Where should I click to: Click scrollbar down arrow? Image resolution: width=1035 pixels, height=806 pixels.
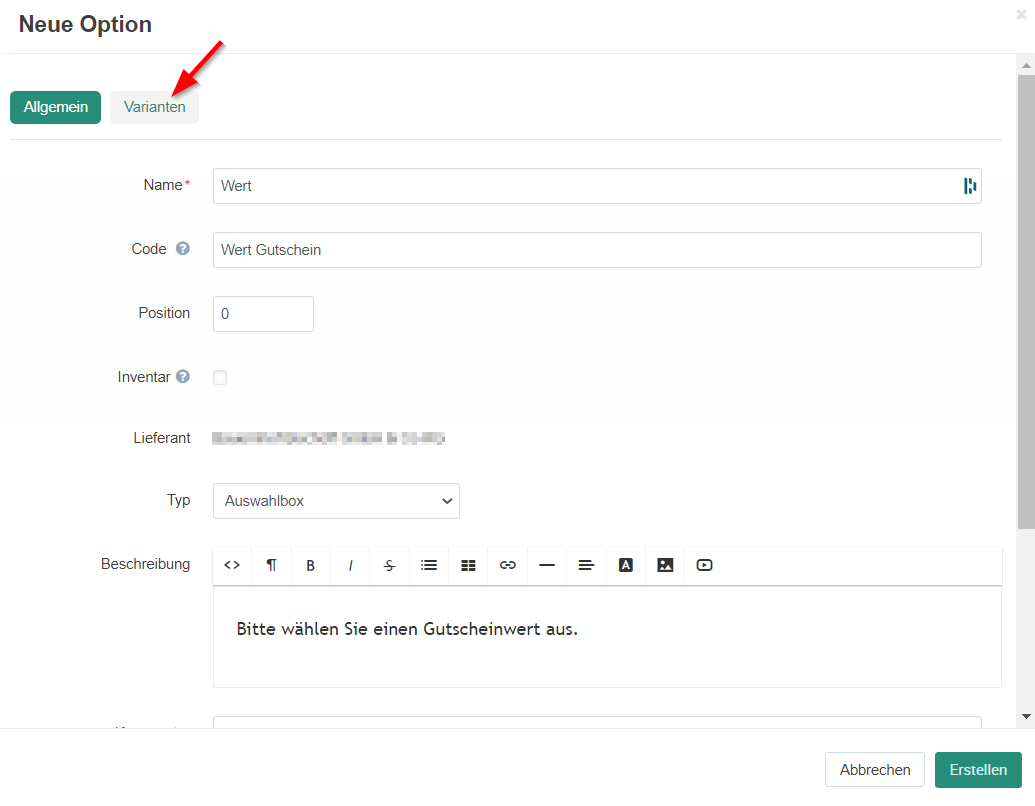(1026, 716)
